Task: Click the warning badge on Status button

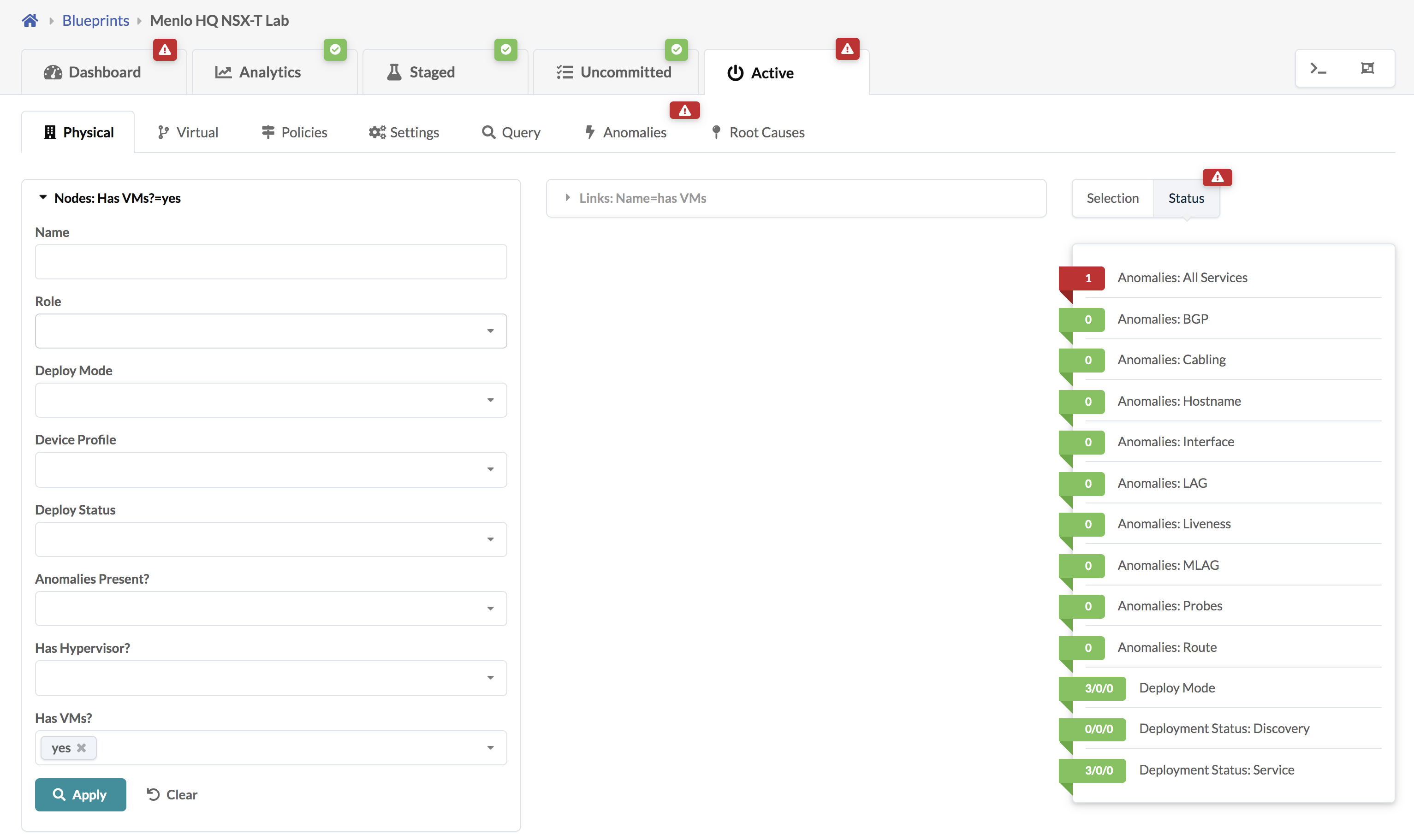Action: (x=1217, y=177)
